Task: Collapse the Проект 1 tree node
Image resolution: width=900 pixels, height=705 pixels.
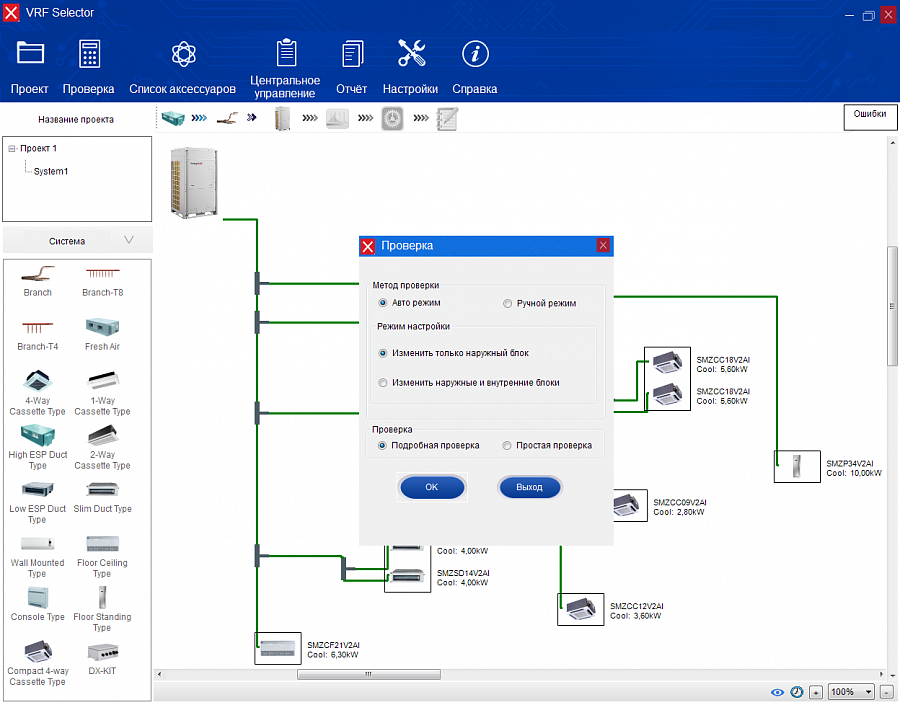Action: pos(12,148)
